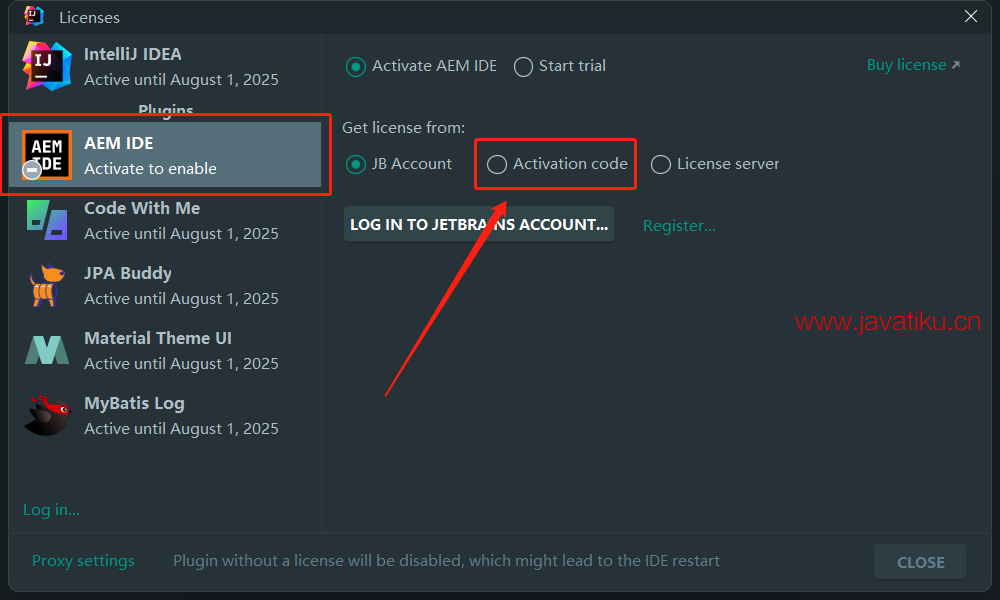Click the plugin-disabled warning message
The image size is (1000, 600).
(x=446, y=560)
